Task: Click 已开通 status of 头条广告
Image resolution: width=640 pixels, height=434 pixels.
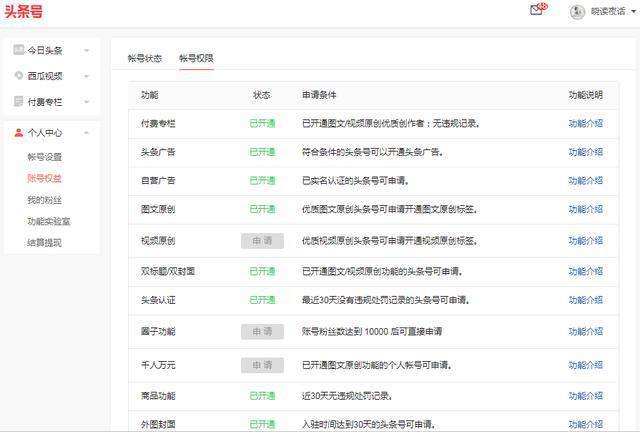Action: [x=262, y=152]
